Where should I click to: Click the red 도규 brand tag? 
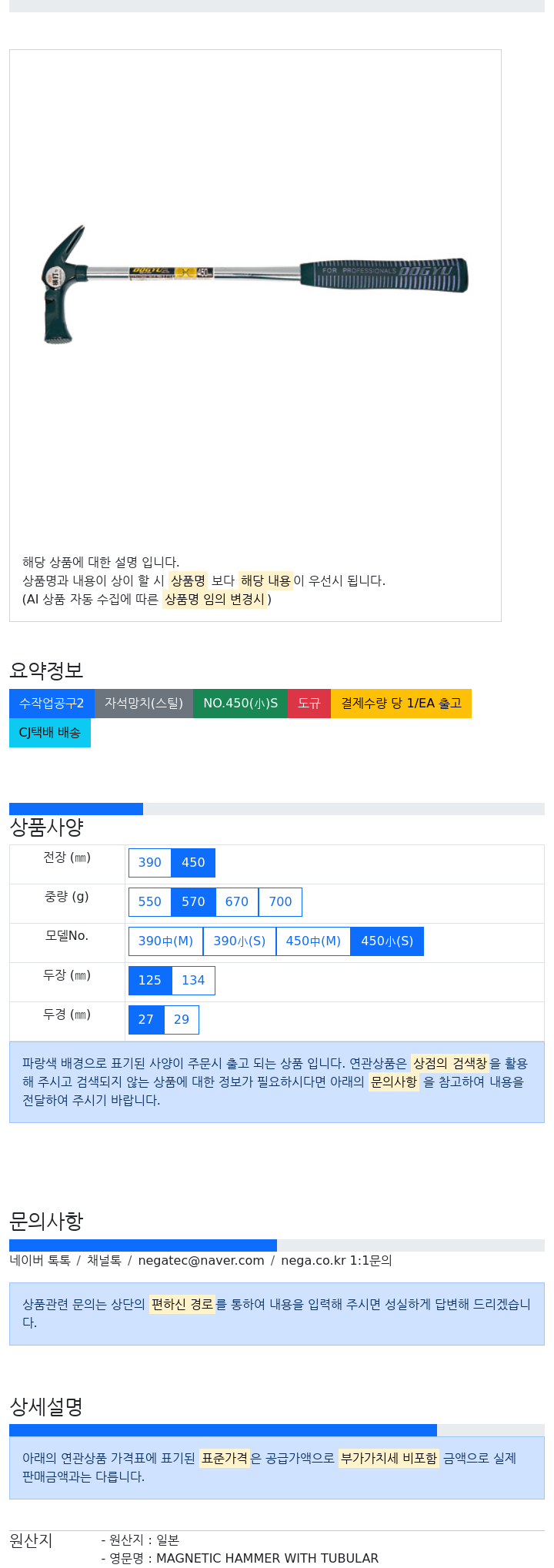[x=309, y=704]
